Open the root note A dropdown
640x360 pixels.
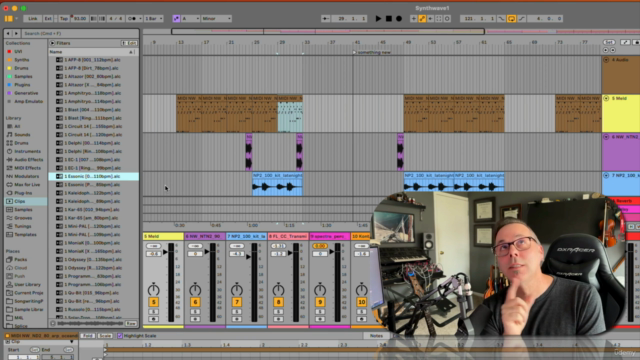(x=190, y=18)
